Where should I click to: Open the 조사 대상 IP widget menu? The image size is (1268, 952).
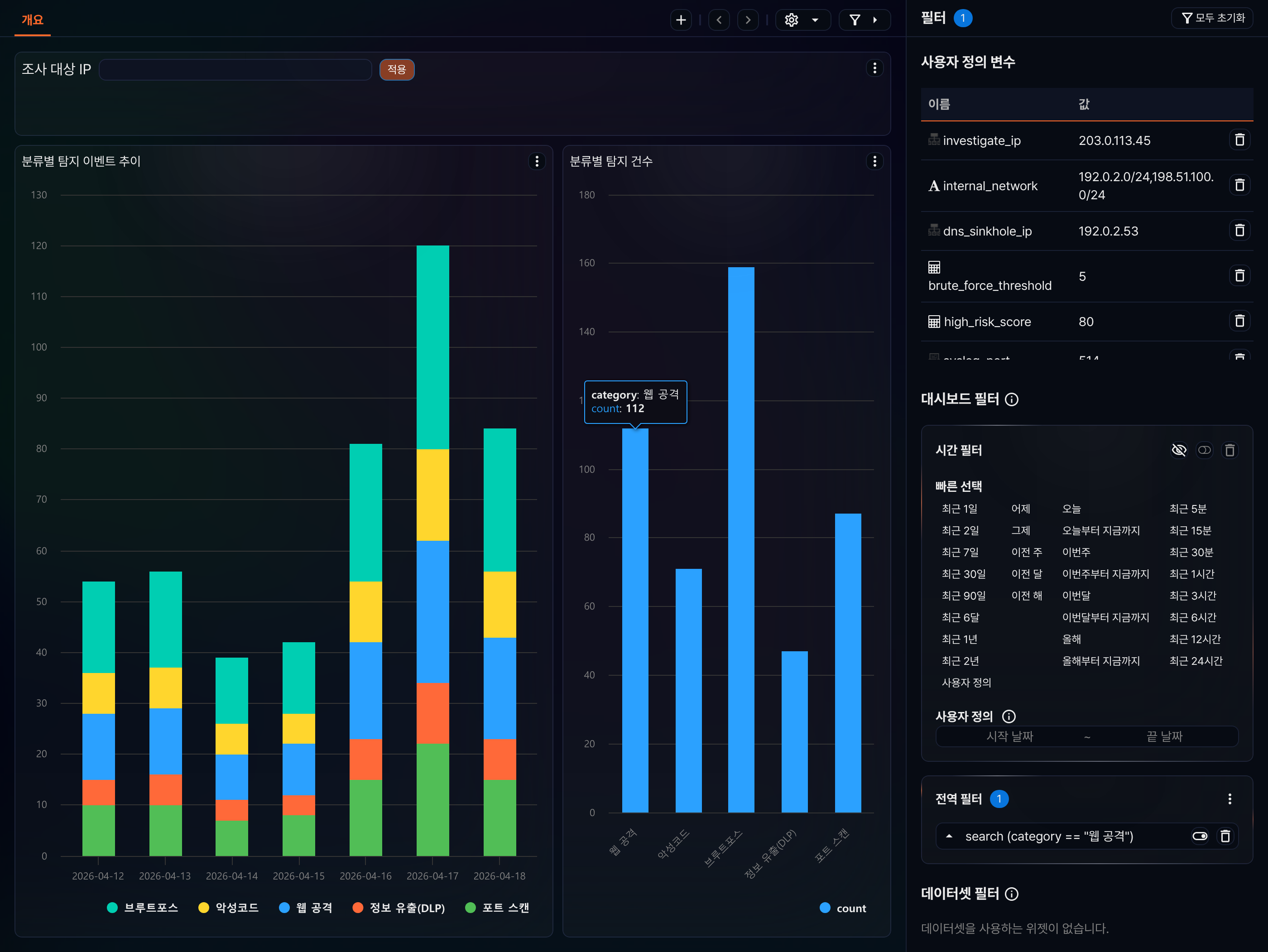coord(874,68)
